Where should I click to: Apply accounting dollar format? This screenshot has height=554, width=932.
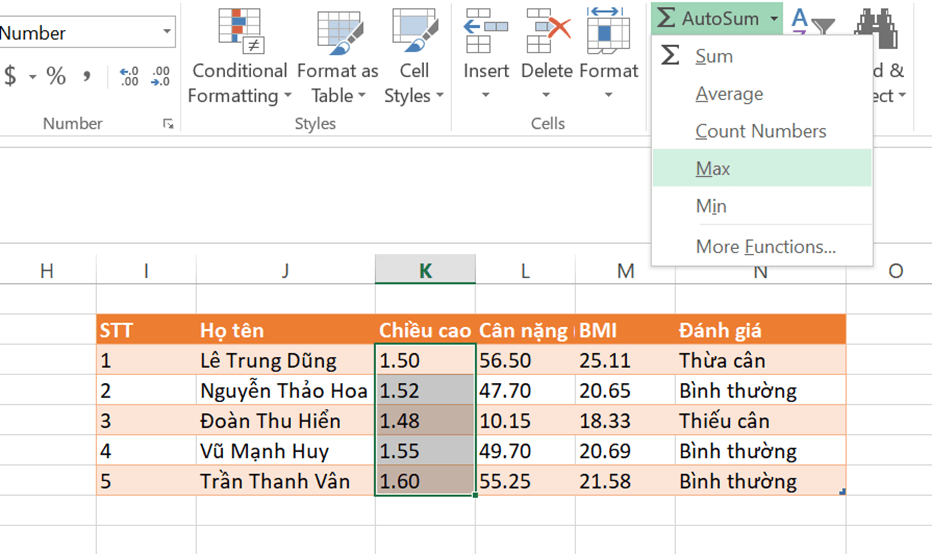(x=10, y=76)
